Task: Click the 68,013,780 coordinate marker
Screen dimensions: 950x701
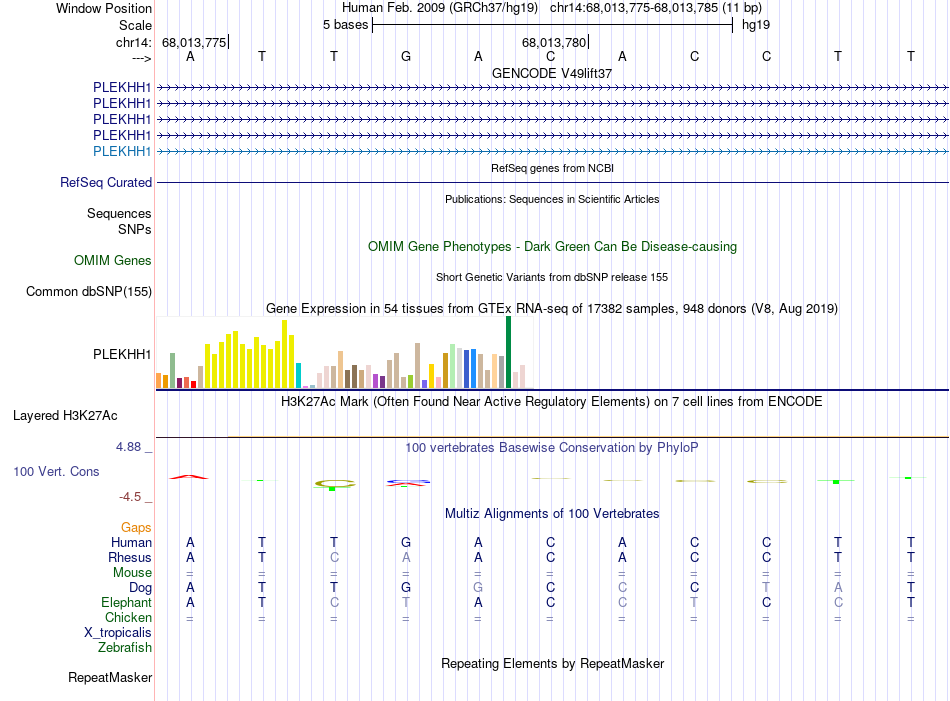Action: tap(554, 42)
